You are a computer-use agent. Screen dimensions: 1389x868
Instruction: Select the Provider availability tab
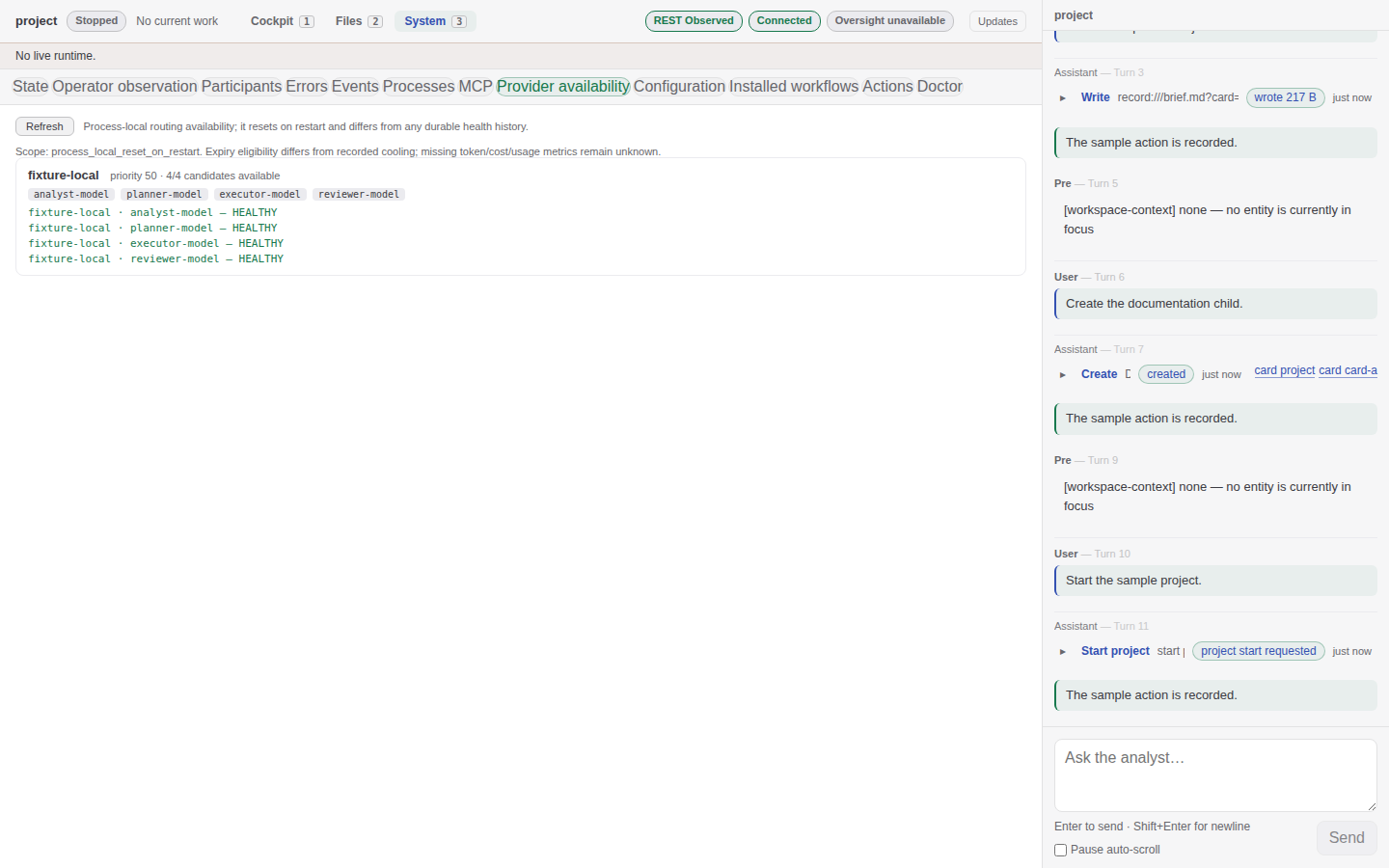563,87
